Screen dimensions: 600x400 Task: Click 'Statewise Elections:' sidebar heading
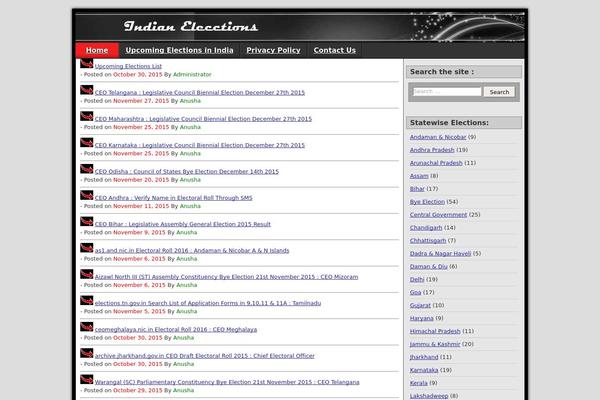pos(449,123)
